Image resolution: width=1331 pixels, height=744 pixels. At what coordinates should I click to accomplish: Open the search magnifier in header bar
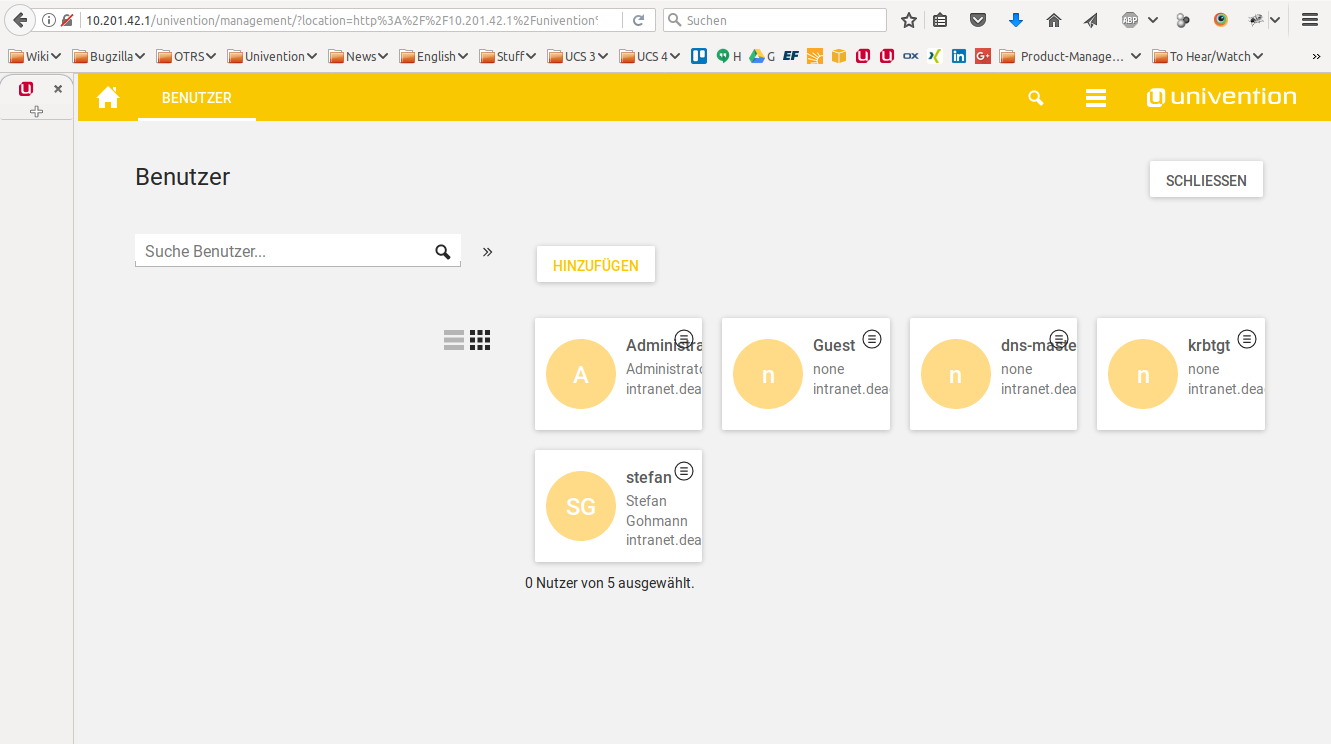(1036, 98)
